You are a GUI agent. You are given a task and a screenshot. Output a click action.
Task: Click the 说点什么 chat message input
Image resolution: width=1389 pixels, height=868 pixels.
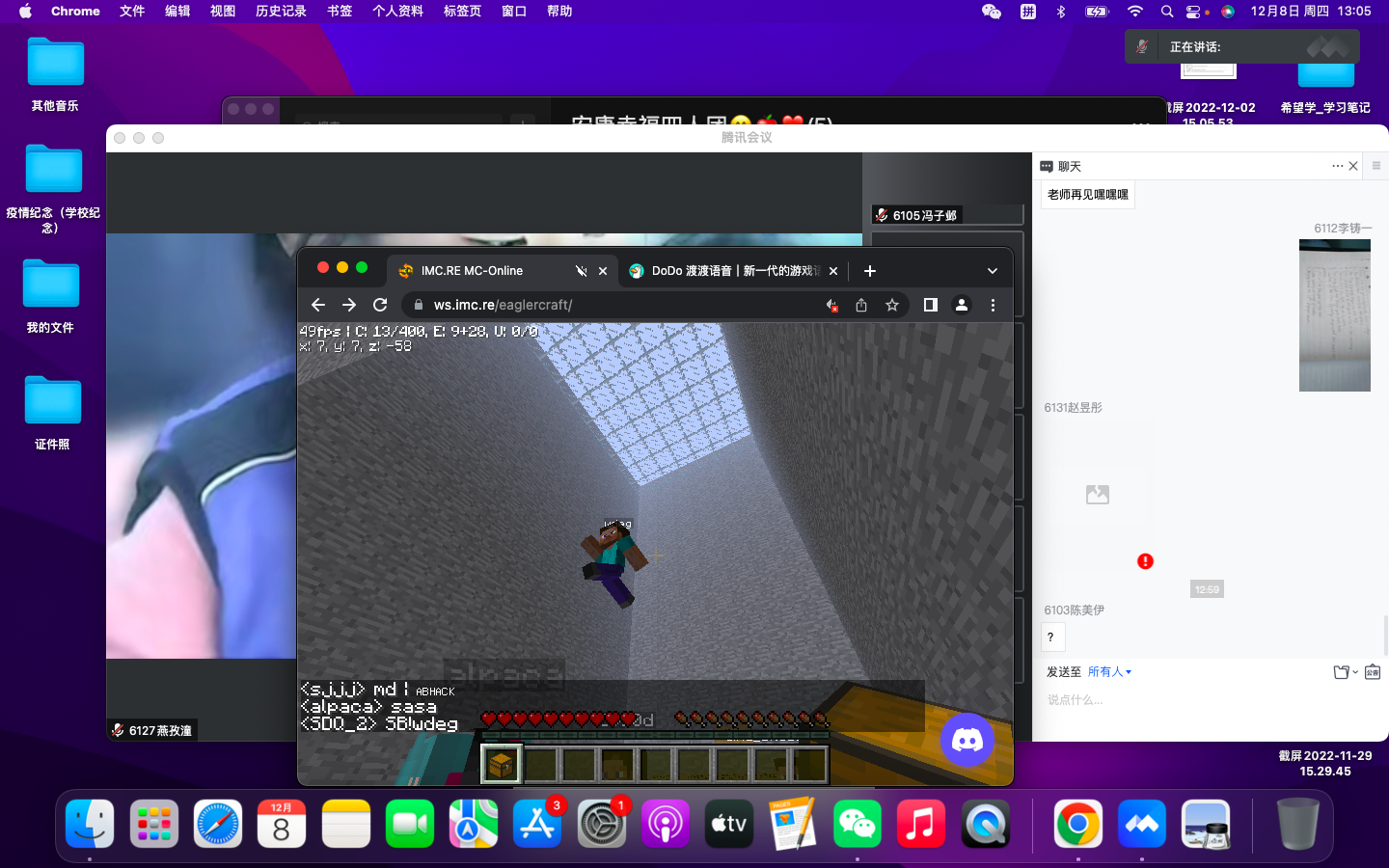tap(1211, 700)
